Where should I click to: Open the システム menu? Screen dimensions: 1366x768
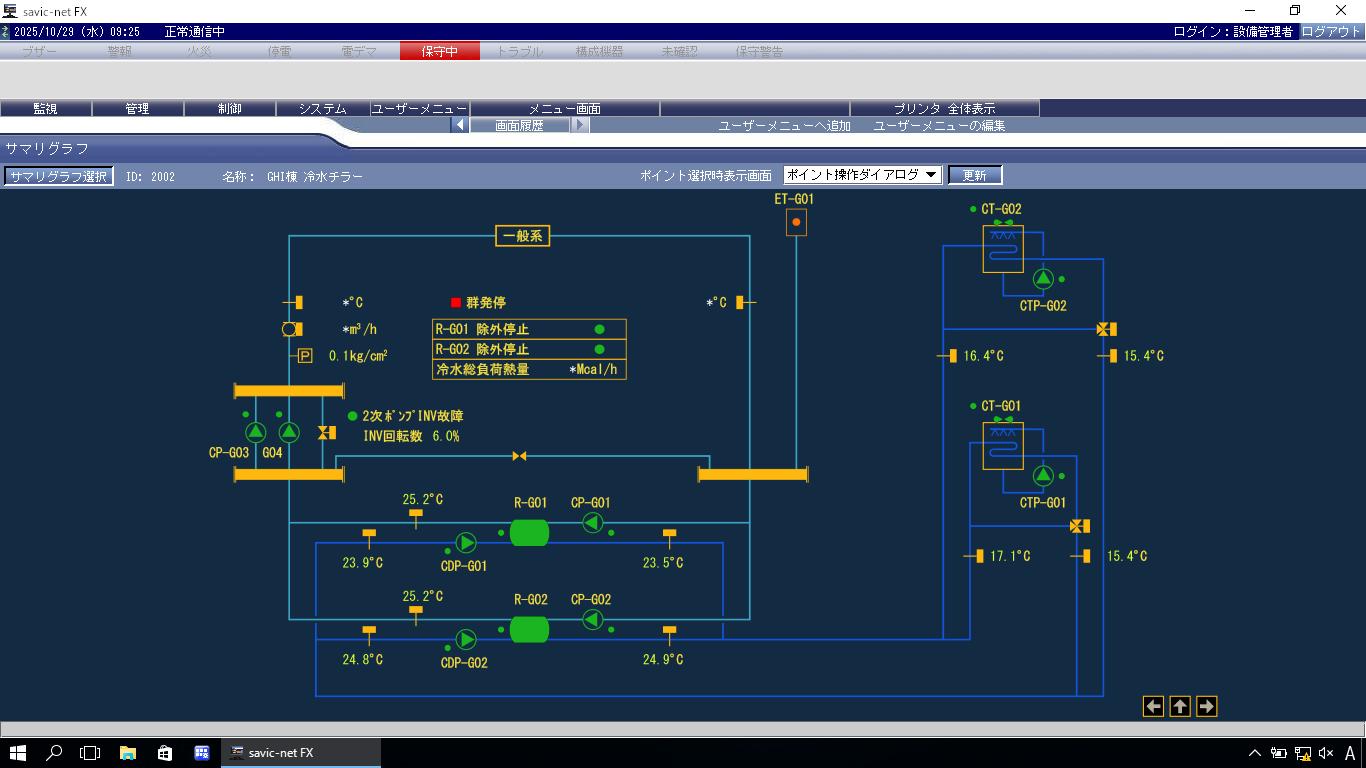(x=322, y=108)
